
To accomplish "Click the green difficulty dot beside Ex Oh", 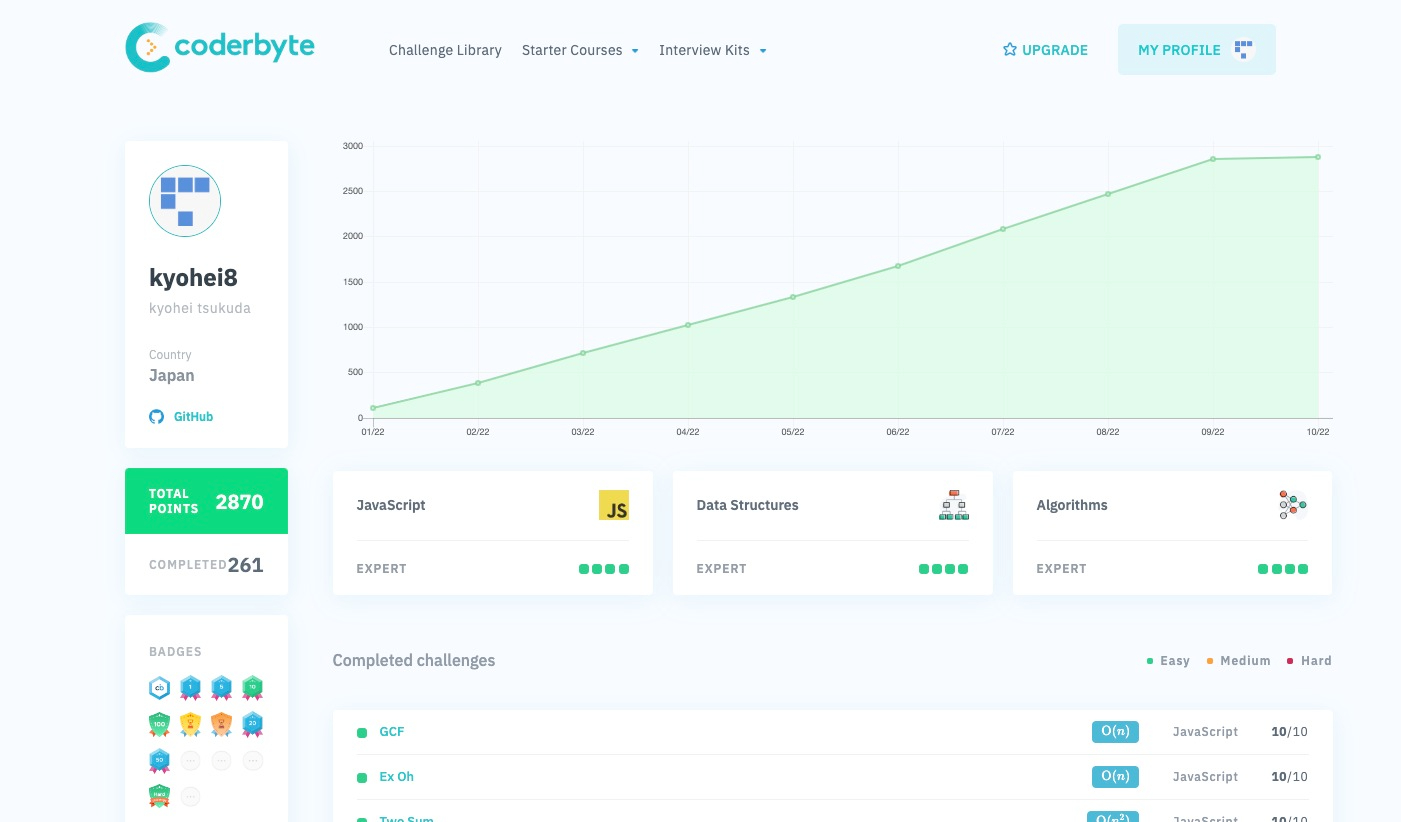I will pyautogui.click(x=362, y=778).
